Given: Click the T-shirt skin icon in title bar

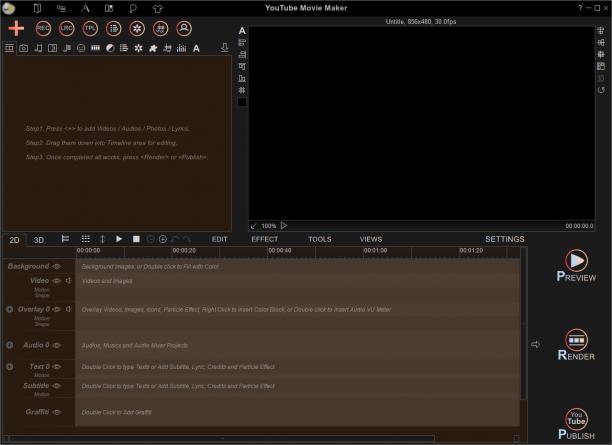Looking at the screenshot, I should point(158,8).
